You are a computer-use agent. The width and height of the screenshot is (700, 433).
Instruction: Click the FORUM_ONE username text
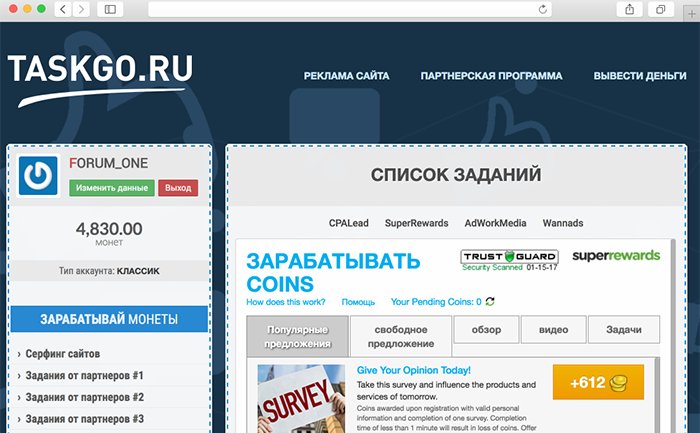click(108, 163)
